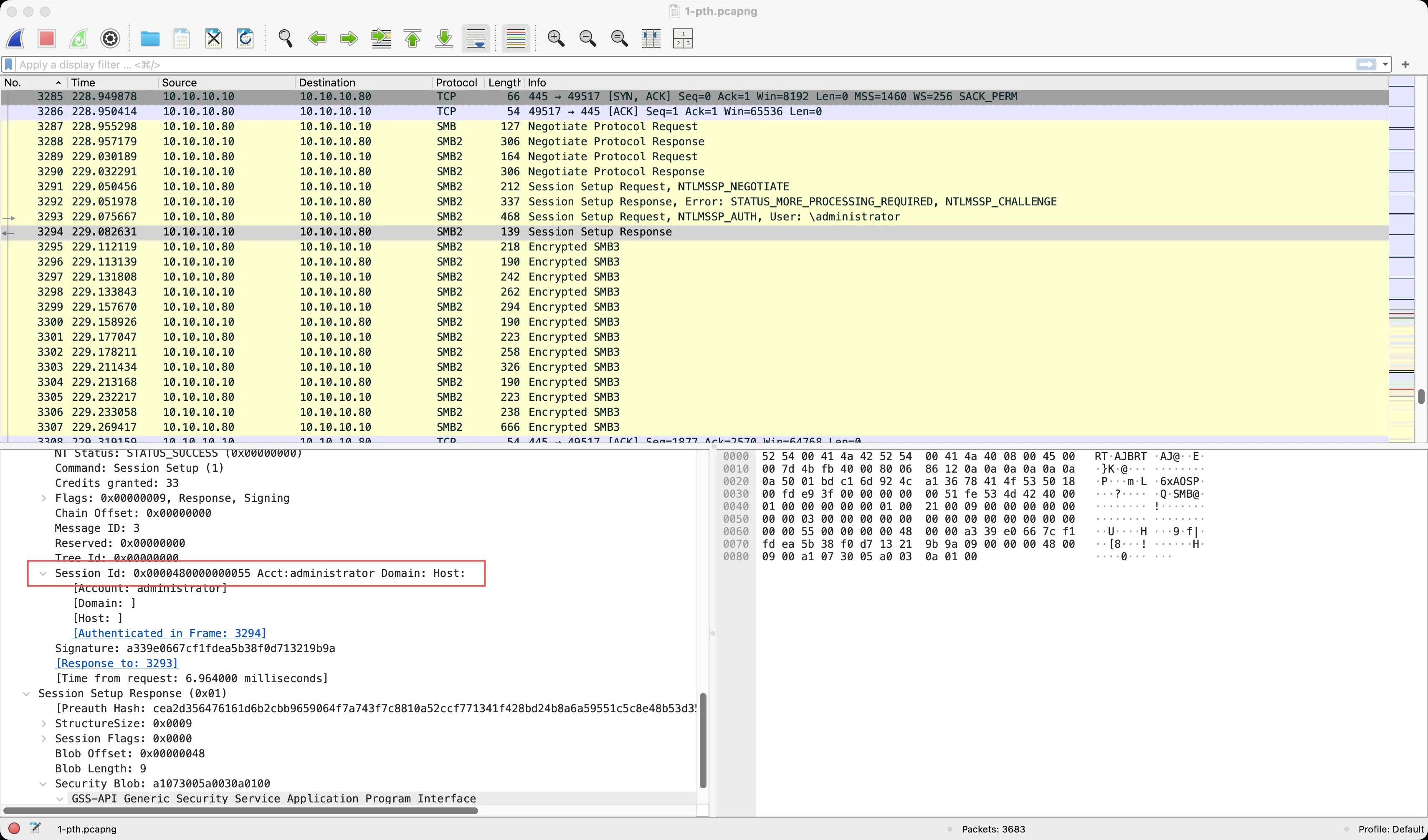Jump to first packet arrow icon
Viewport: 1428px width, 840px height.
[x=413, y=38]
